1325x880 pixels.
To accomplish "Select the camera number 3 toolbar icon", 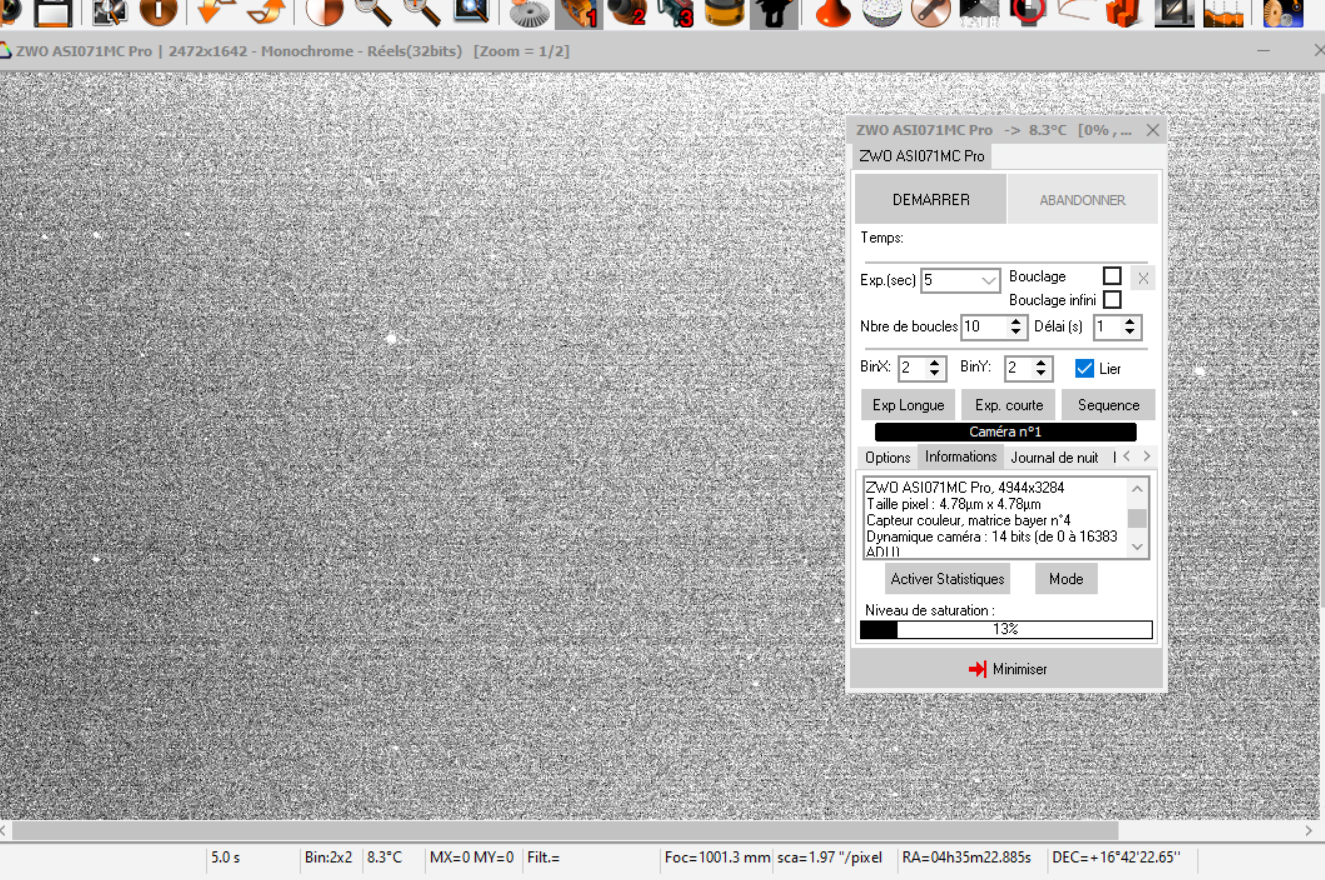I will [x=675, y=12].
